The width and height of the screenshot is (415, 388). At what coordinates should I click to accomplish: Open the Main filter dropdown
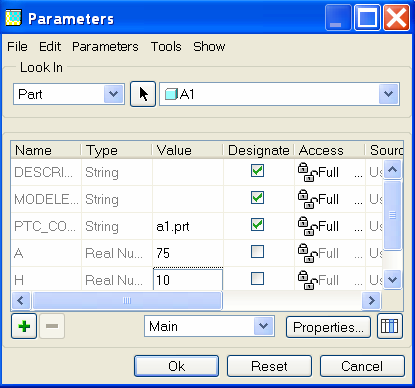point(263,326)
